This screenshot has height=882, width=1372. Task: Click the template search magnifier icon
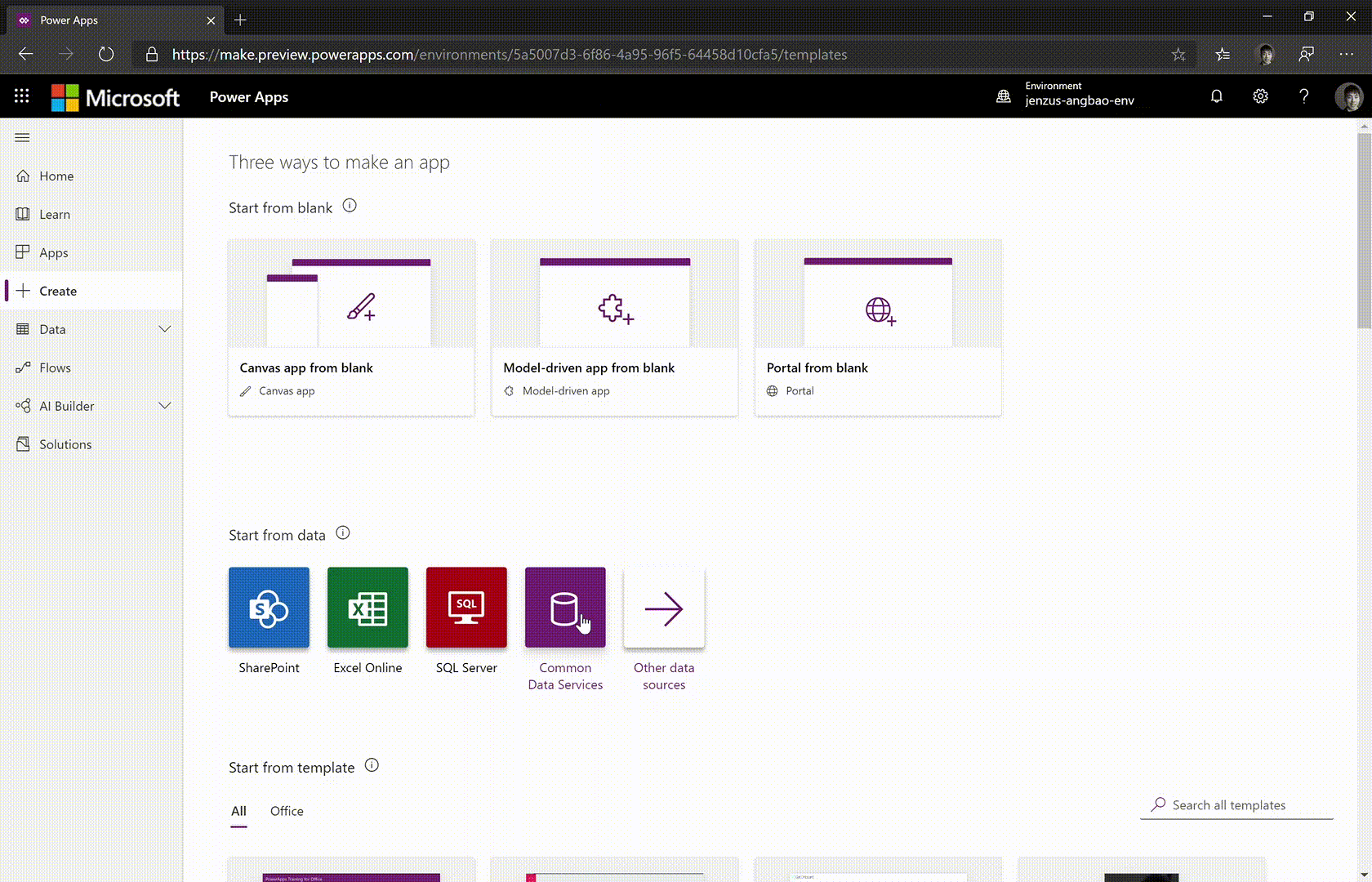(x=1158, y=804)
